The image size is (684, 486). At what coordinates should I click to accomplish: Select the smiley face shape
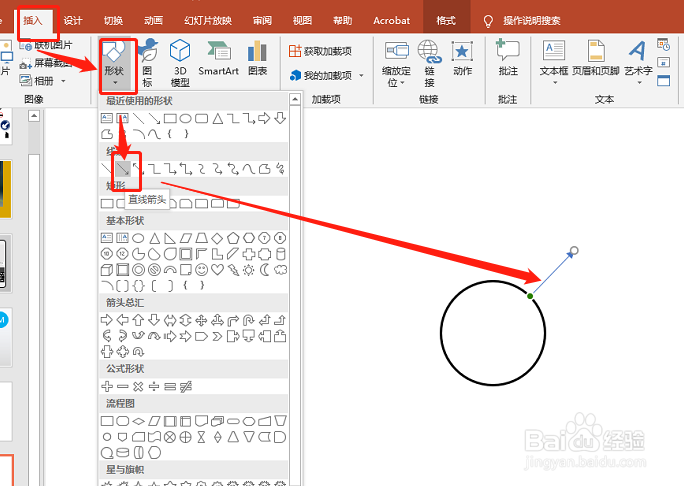(201, 270)
